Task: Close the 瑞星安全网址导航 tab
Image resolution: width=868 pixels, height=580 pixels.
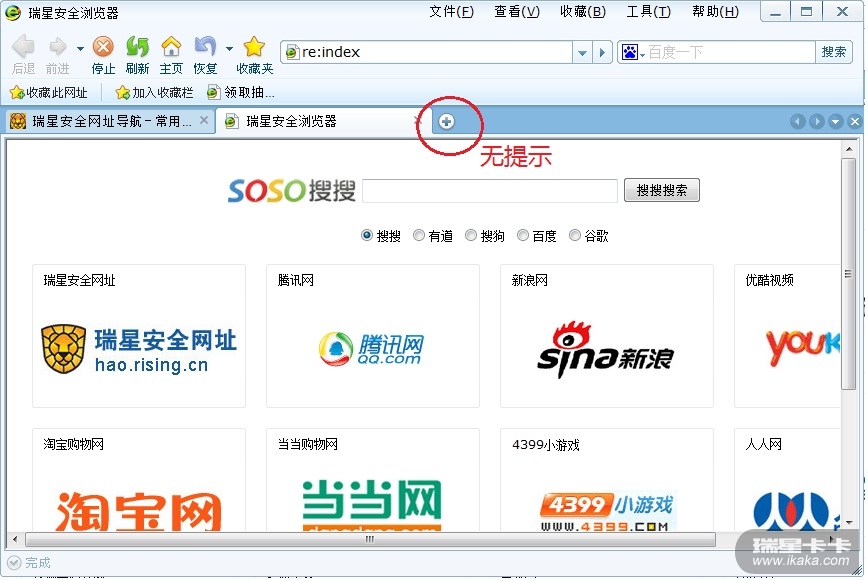Action: pyautogui.click(x=204, y=120)
